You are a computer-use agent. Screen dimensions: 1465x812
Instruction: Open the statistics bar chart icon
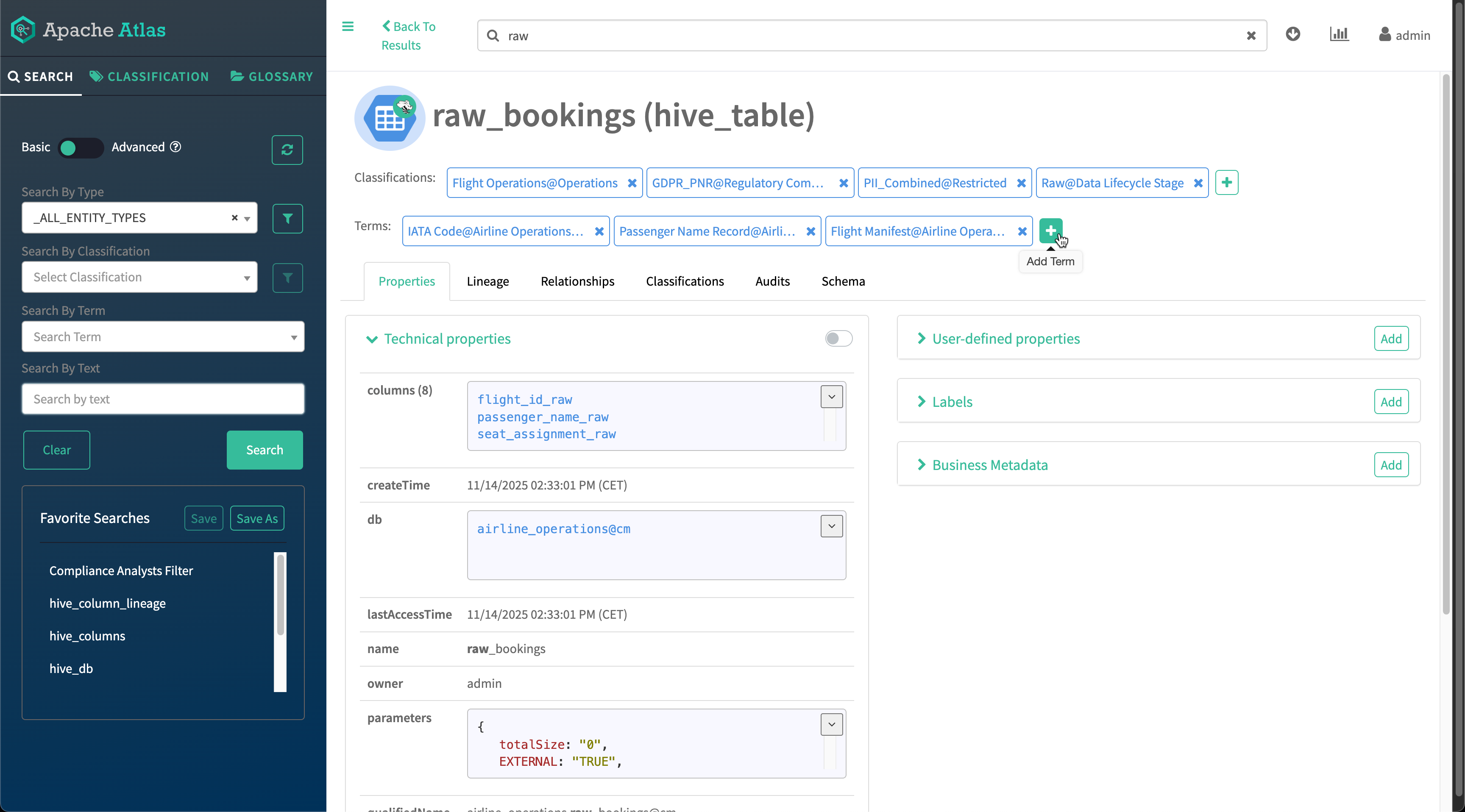(x=1339, y=35)
